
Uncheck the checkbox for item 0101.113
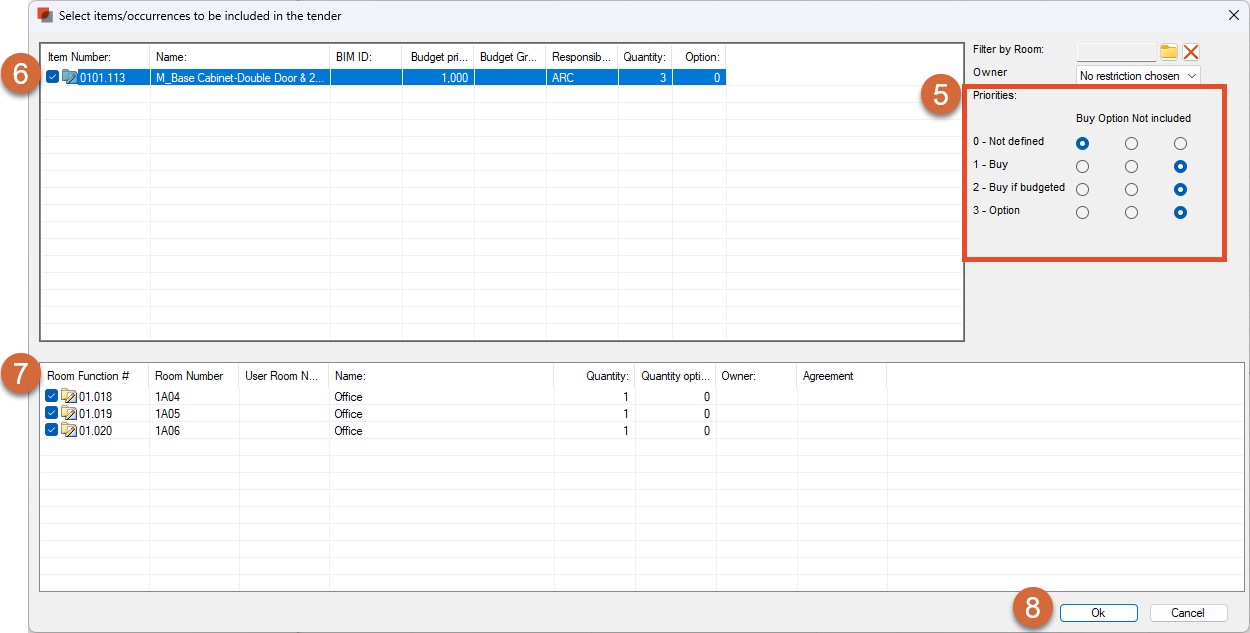pyautogui.click(x=52, y=77)
